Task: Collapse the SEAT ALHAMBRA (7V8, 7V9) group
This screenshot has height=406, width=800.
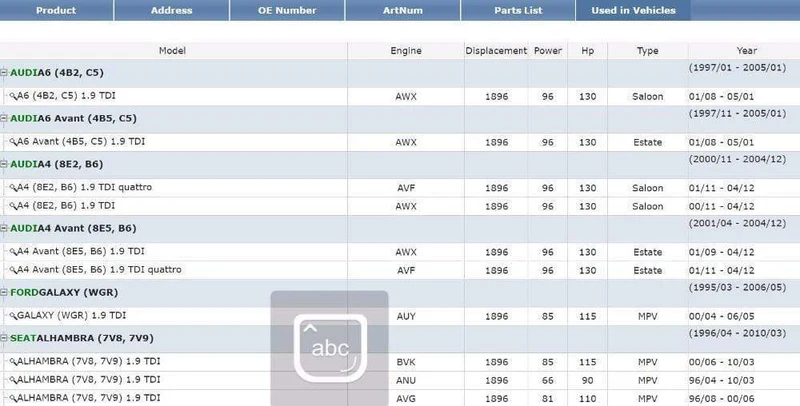Action: coord(4,338)
